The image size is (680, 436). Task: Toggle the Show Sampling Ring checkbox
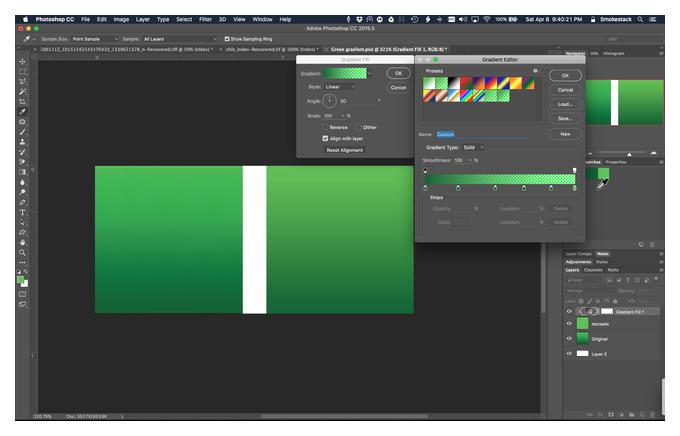tap(227, 39)
